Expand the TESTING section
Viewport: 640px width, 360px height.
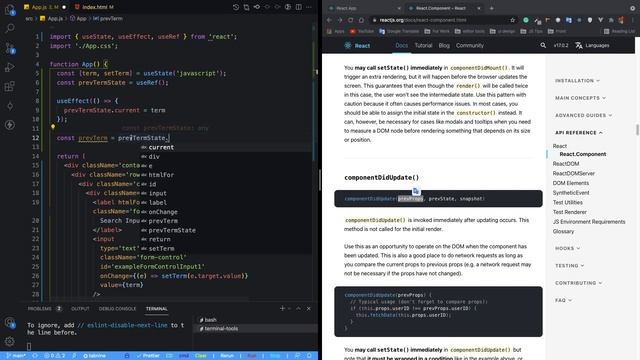coord(569,266)
